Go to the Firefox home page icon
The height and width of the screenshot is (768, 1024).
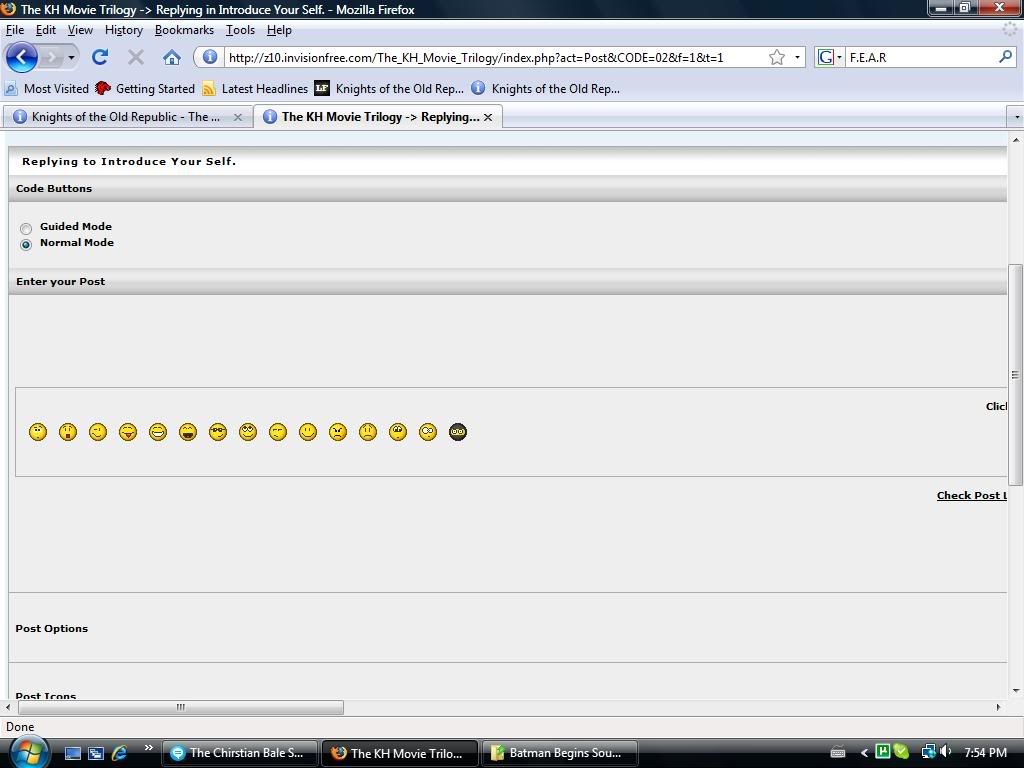[172, 57]
